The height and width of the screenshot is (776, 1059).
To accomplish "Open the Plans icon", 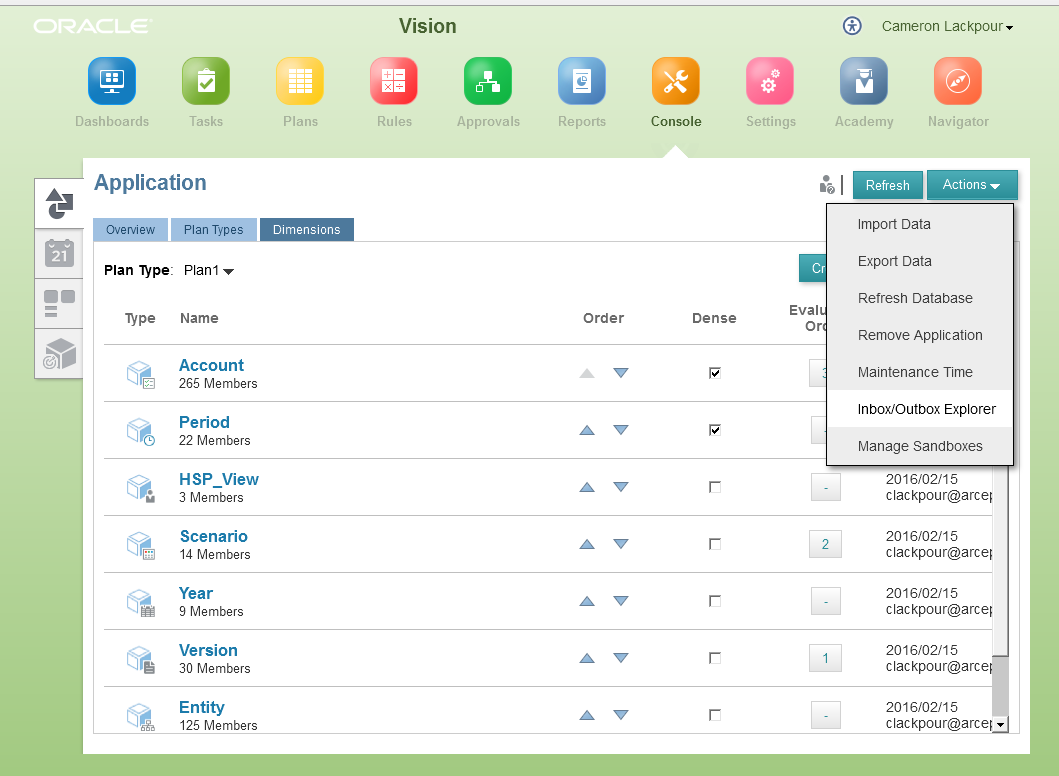I will pyautogui.click(x=300, y=81).
